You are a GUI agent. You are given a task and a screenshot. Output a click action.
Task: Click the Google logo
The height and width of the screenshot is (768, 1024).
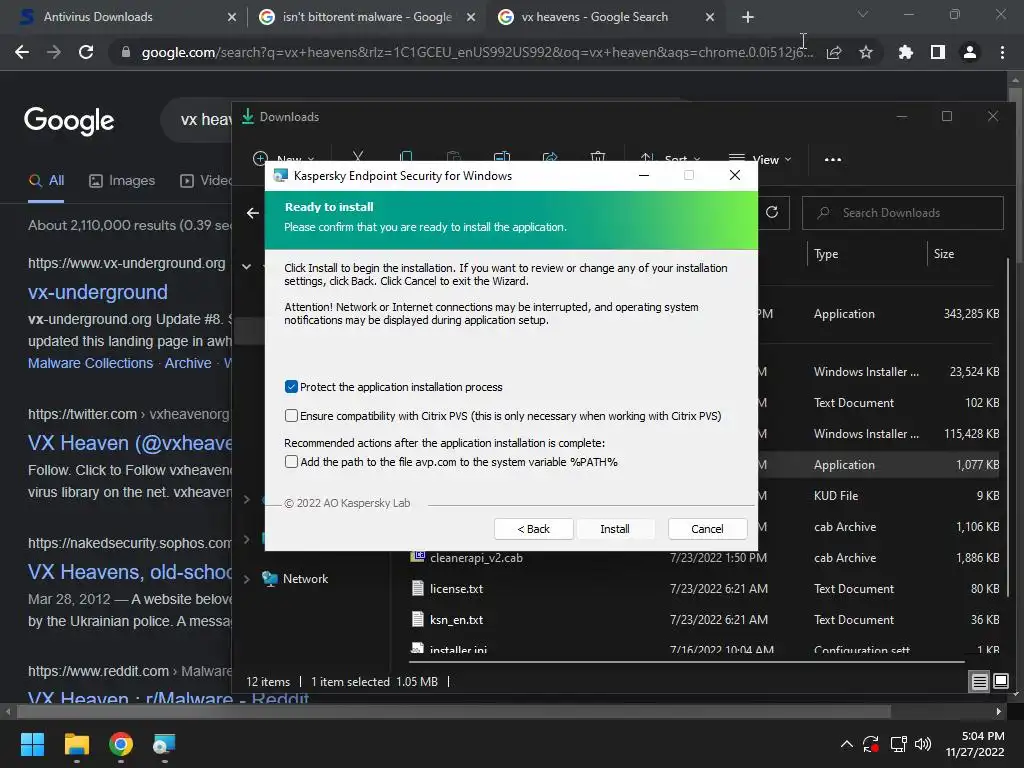(69, 120)
